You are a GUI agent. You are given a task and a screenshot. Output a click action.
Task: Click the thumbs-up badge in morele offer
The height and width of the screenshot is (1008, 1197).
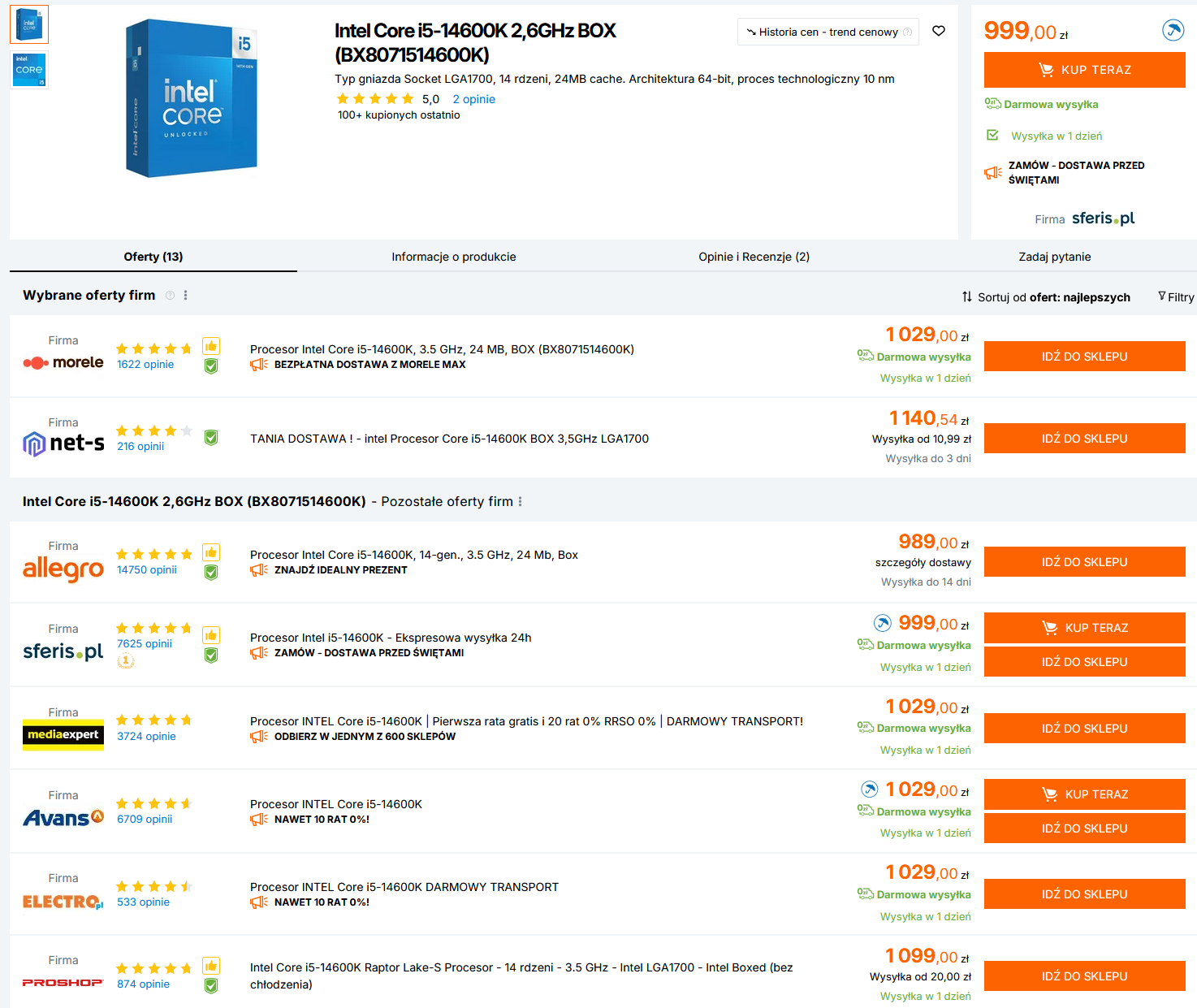pos(211,346)
